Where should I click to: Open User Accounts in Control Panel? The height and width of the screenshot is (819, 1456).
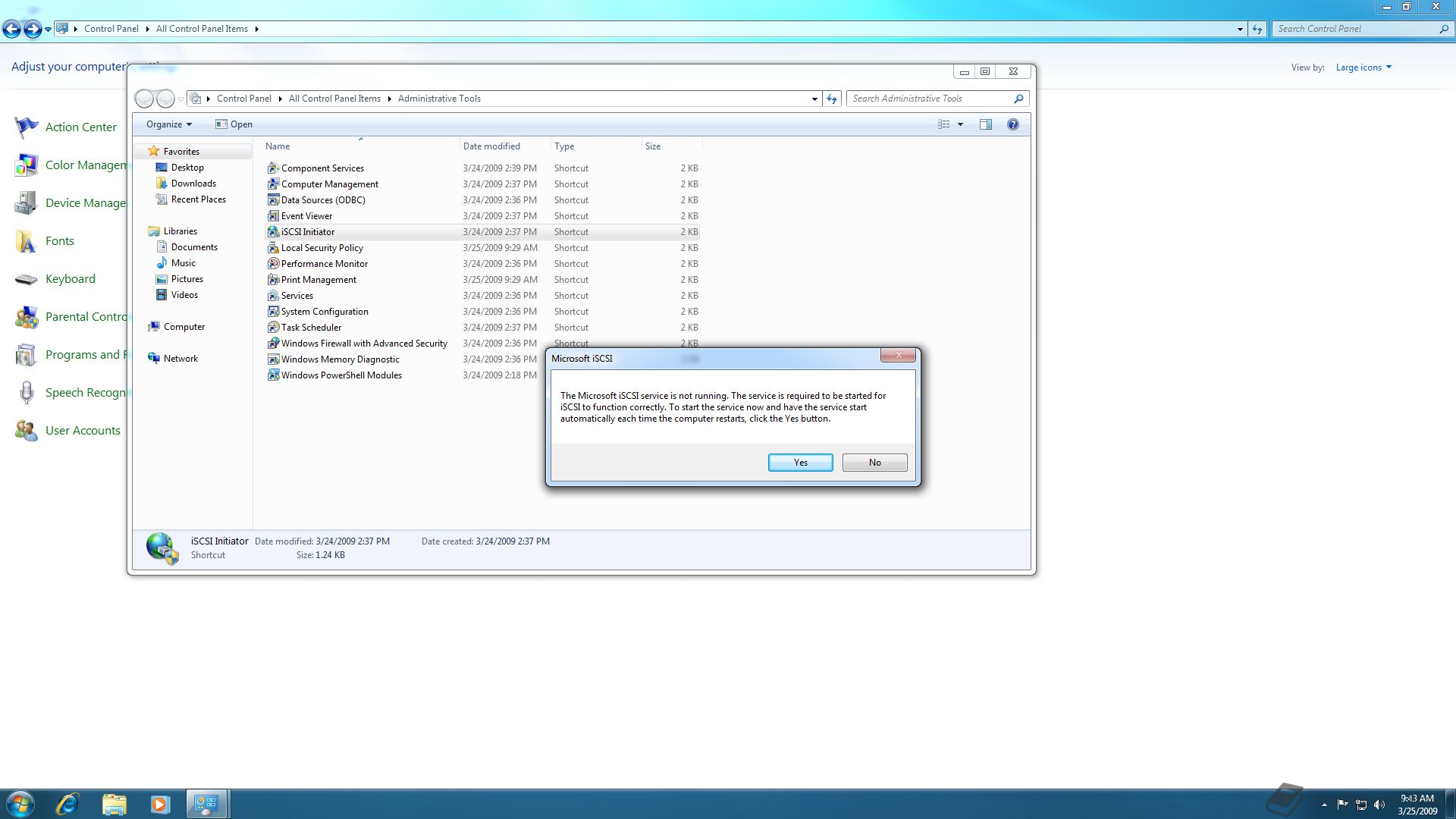coord(67,431)
